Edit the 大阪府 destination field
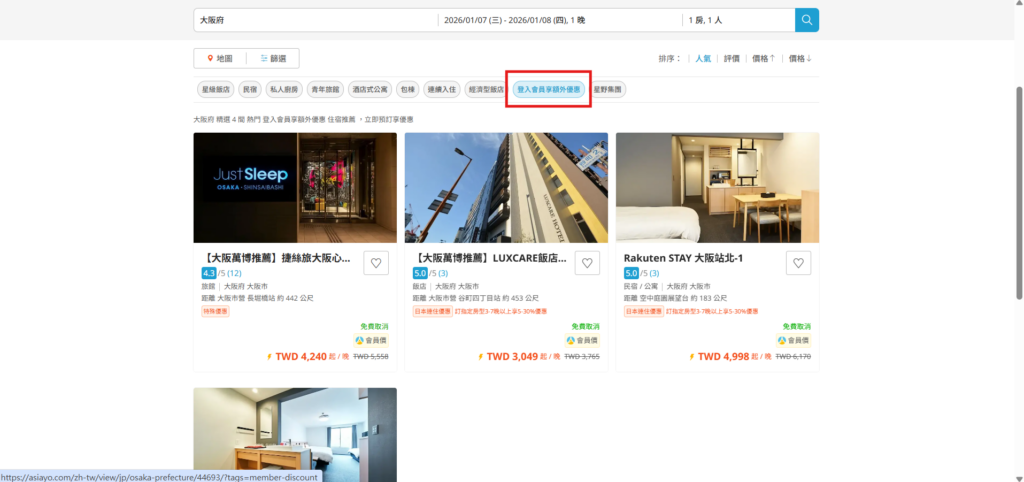The image size is (1024, 482). coord(315,20)
